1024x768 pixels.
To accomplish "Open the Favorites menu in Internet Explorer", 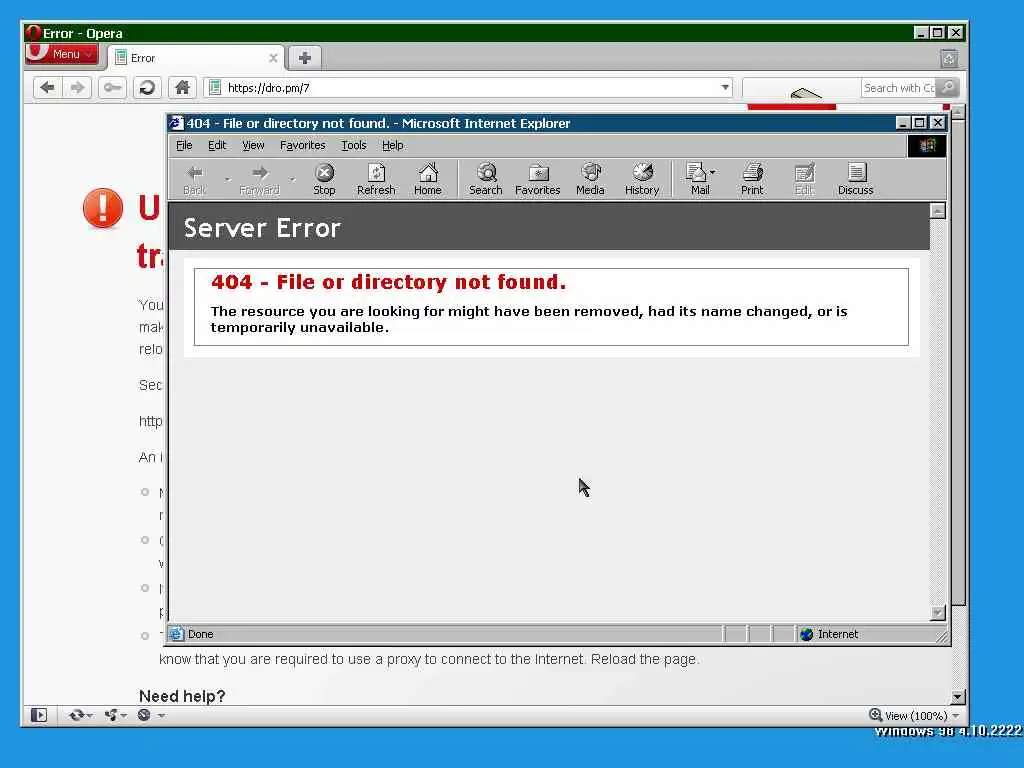I will (x=302, y=145).
